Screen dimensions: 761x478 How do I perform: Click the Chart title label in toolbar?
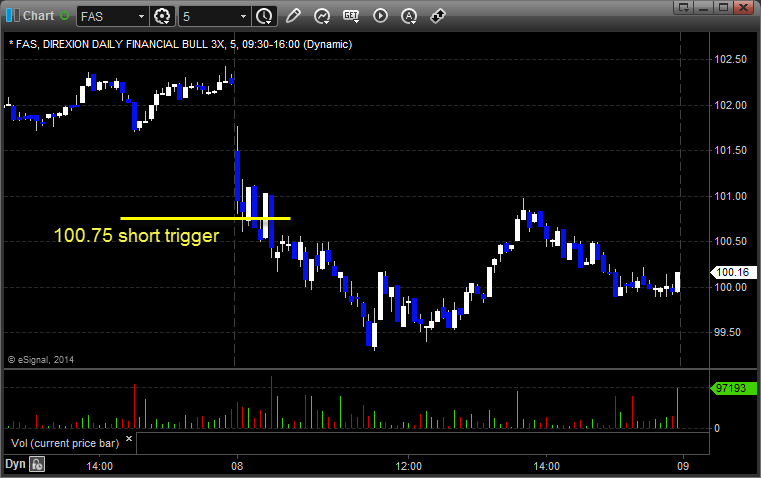point(39,16)
